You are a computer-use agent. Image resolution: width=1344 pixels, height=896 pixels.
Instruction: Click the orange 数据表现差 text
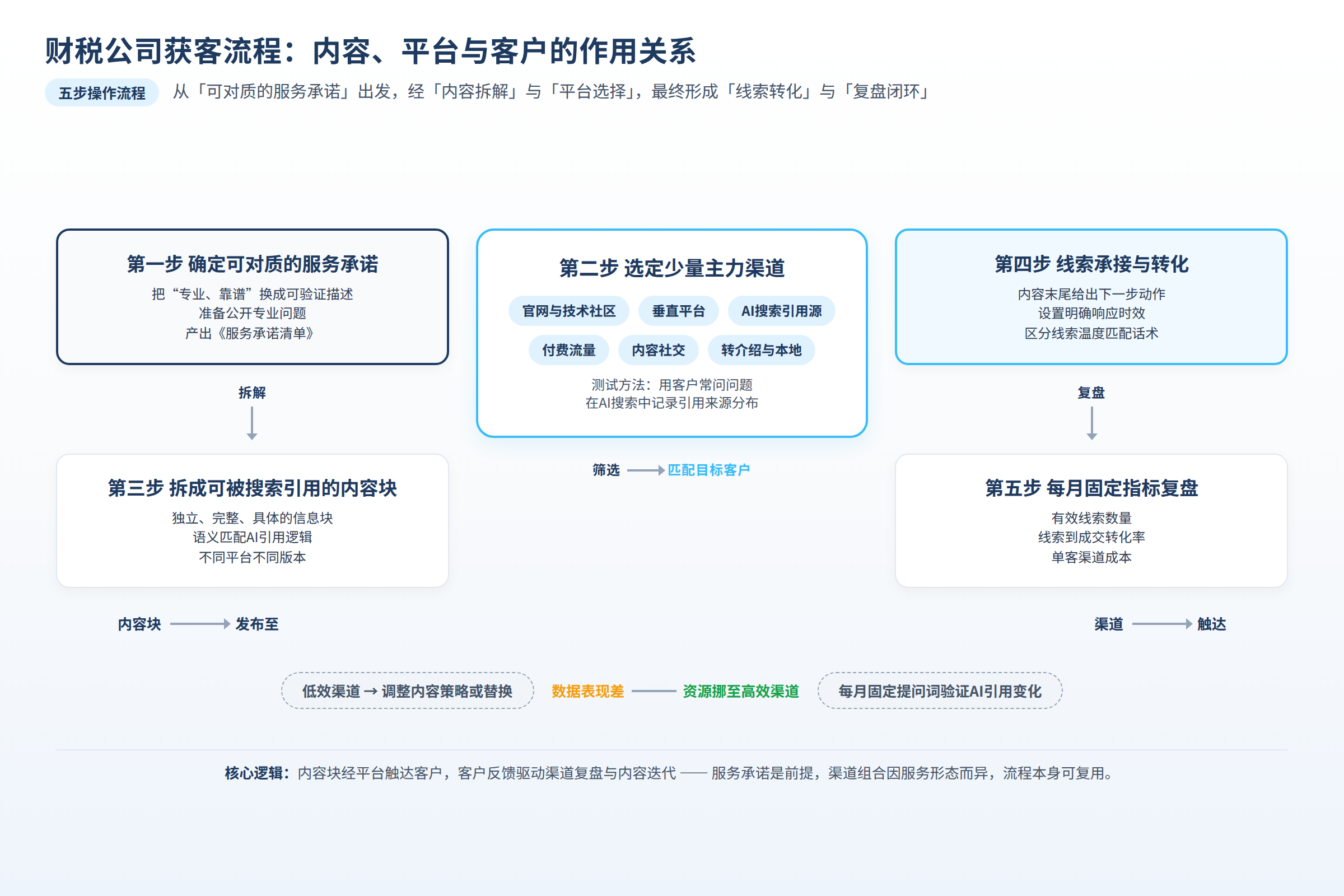[x=587, y=692]
